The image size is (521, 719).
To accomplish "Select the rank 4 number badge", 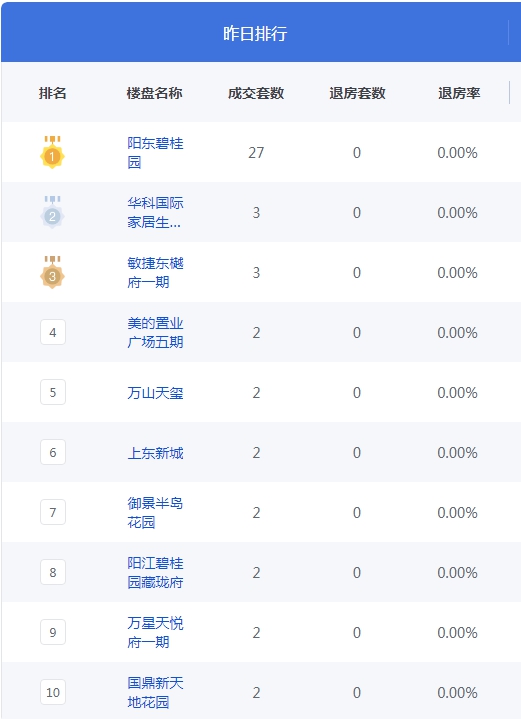I will [53, 332].
